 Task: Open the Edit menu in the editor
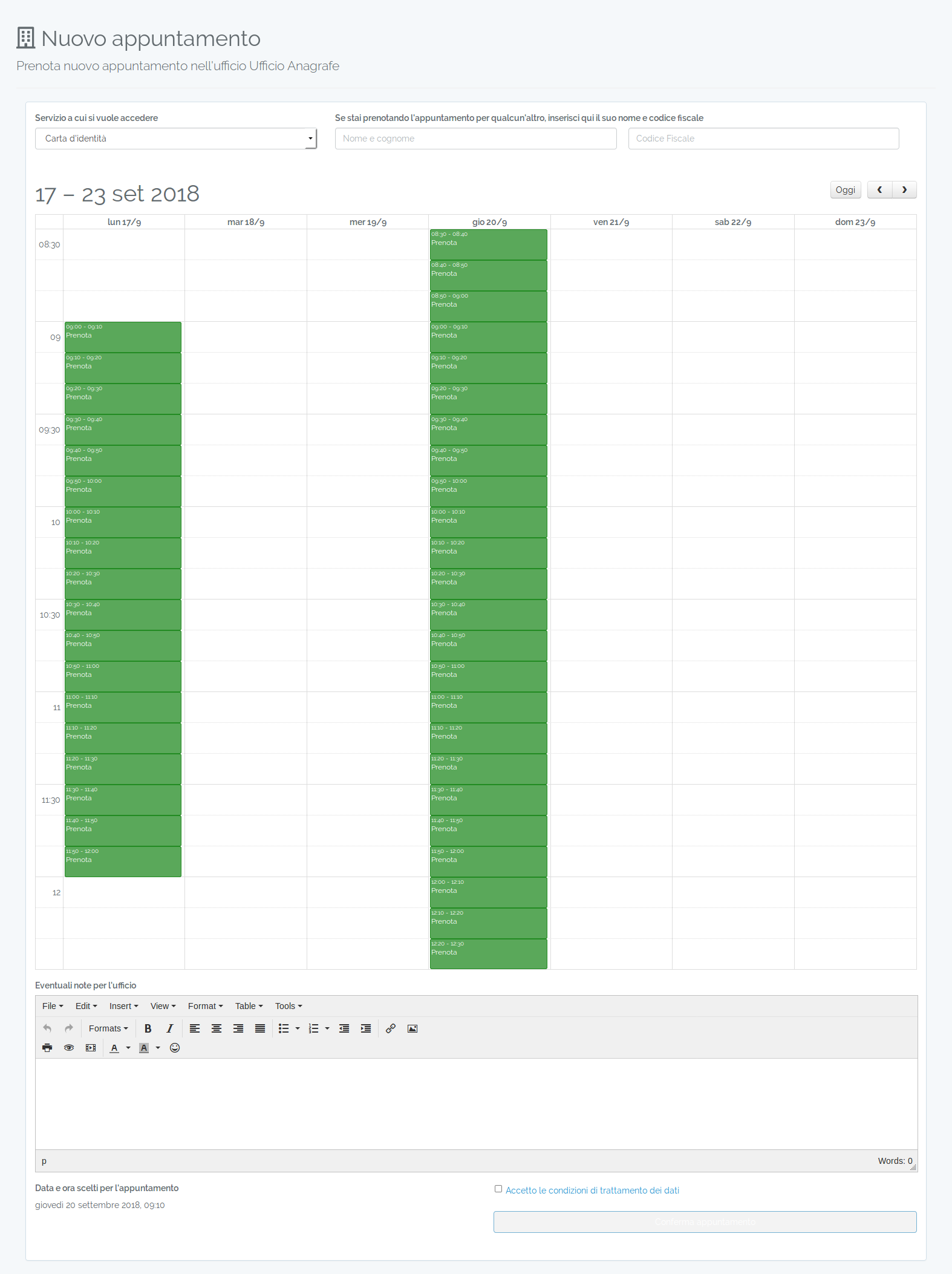click(x=86, y=1006)
